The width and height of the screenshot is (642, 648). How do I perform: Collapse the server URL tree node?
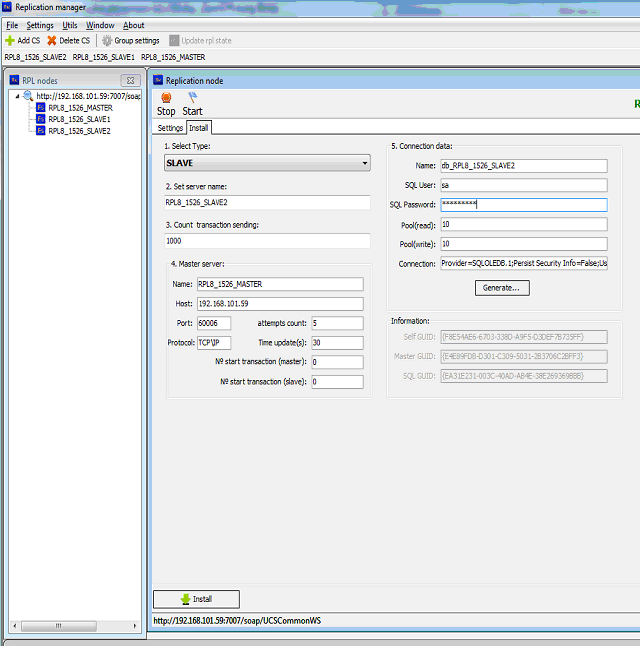[x=16, y=97]
